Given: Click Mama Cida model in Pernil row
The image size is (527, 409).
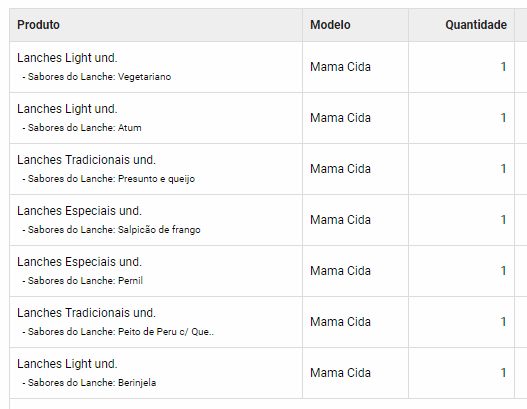Looking at the screenshot, I should point(340,271).
